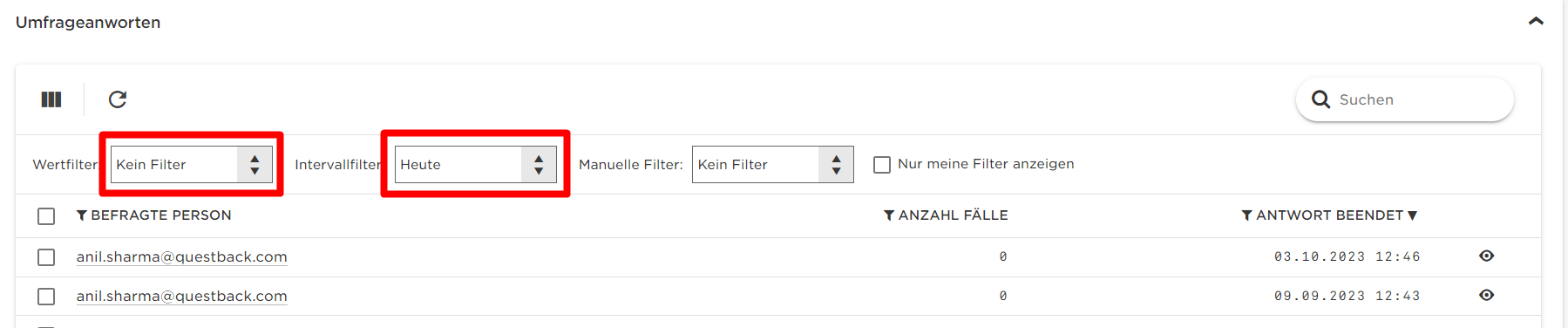Open the Wertfilter dropdown
Viewport: 1568px width, 328px height.
191,164
